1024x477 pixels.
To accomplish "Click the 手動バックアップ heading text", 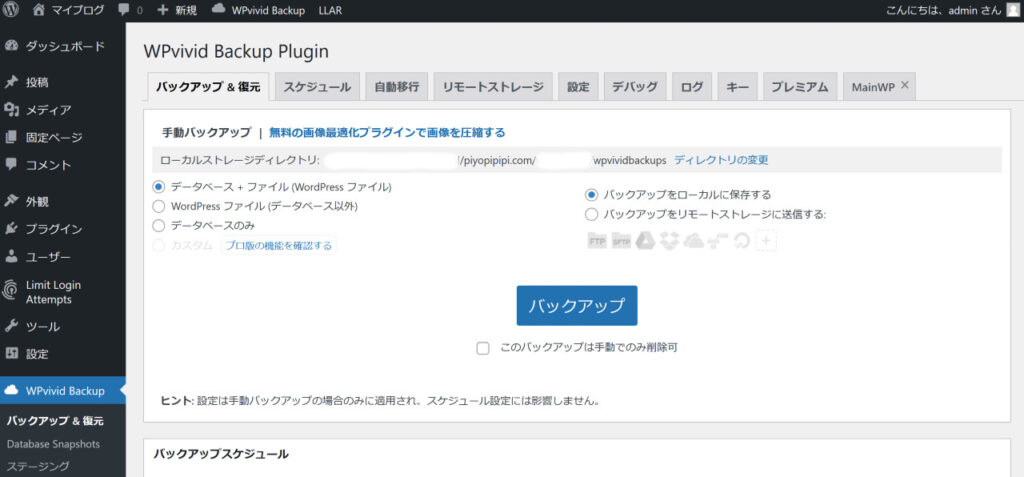I will click(206, 133).
